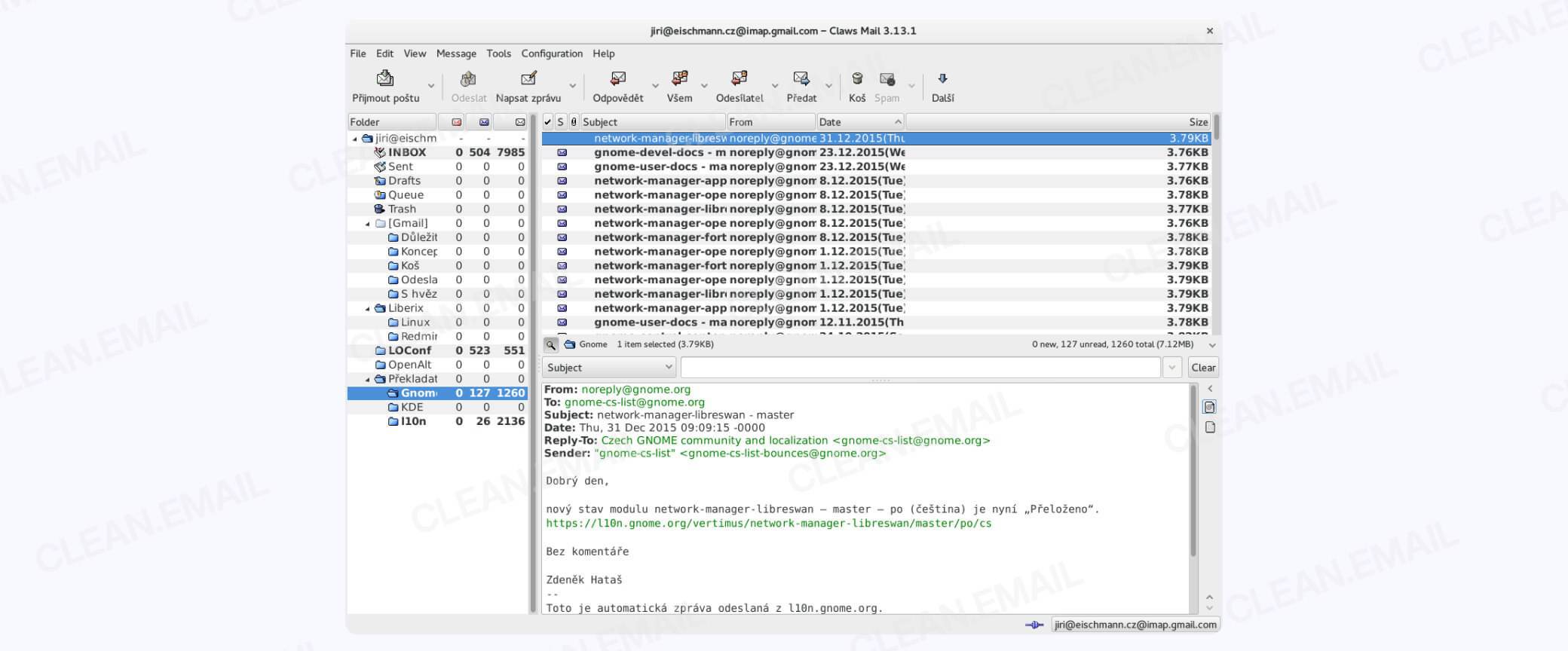Open the Configuration menu
The image size is (1568, 651).
[552, 53]
